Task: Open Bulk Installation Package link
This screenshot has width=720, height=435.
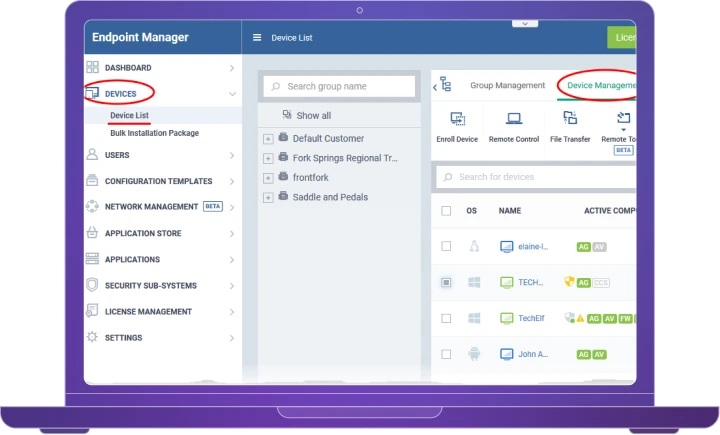Action: [x=154, y=133]
